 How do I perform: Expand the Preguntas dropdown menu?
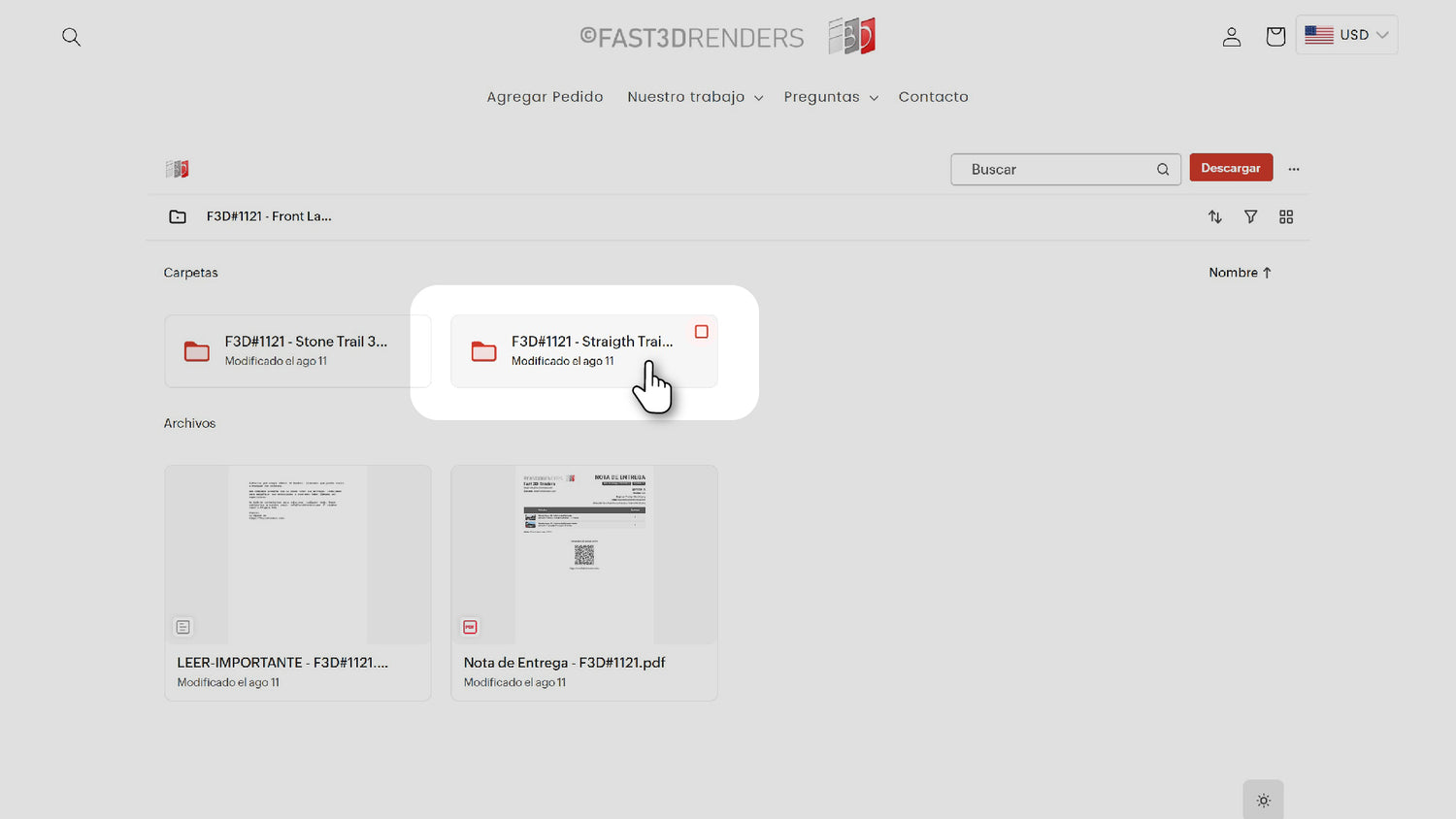pos(830,97)
